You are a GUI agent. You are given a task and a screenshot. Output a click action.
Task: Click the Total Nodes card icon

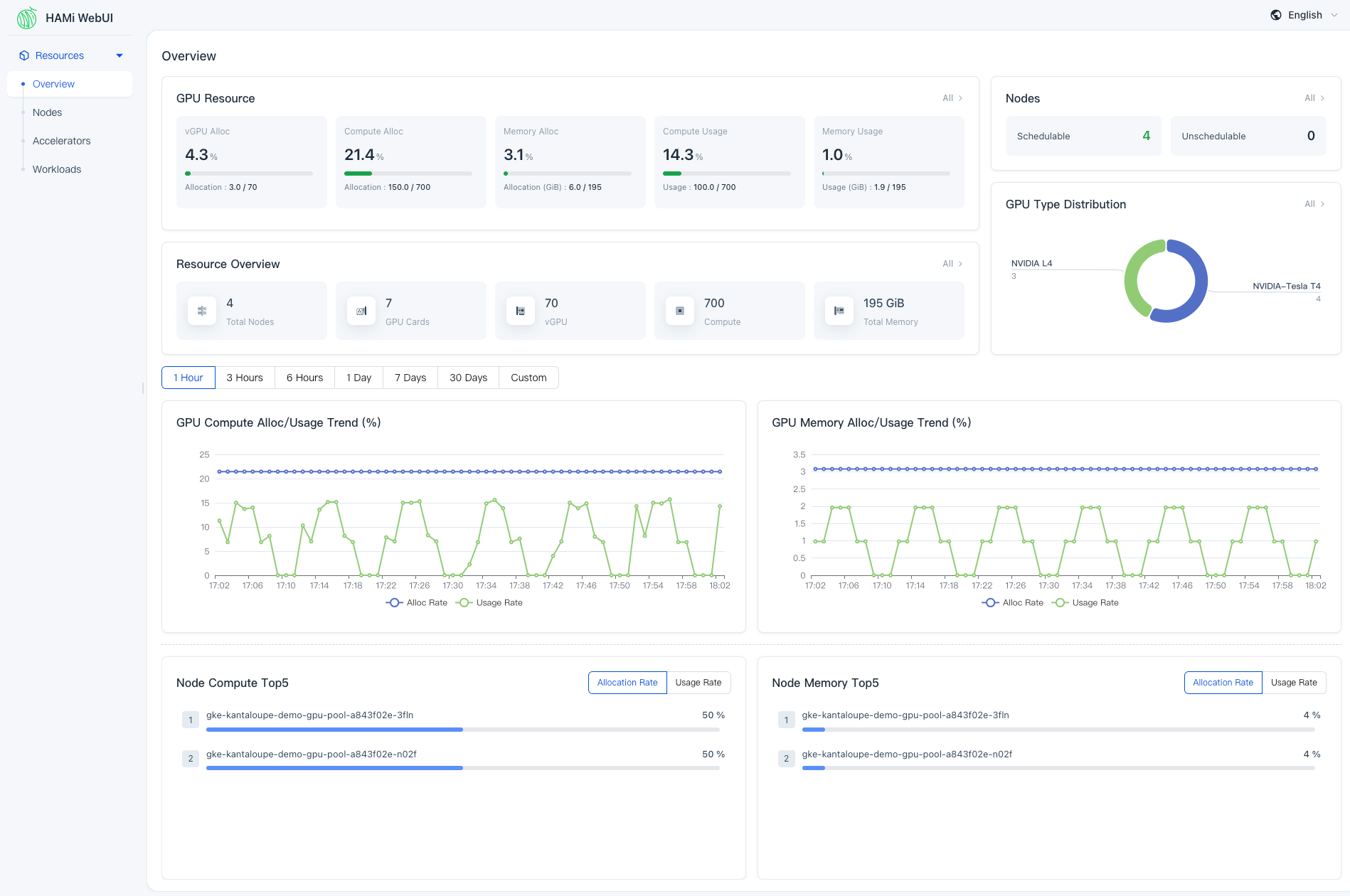201,311
